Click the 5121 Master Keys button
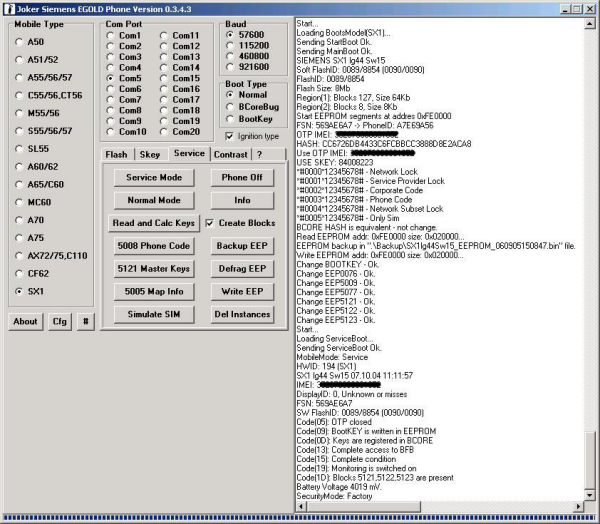Screen dimensions: 600x524 pyautogui.click(x=154, y=269)
